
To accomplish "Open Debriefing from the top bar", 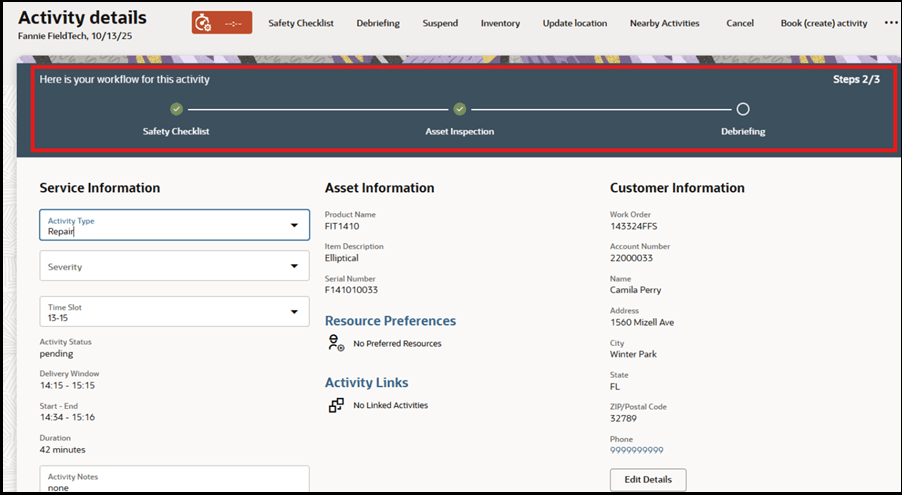I will [x=378, y=23].
